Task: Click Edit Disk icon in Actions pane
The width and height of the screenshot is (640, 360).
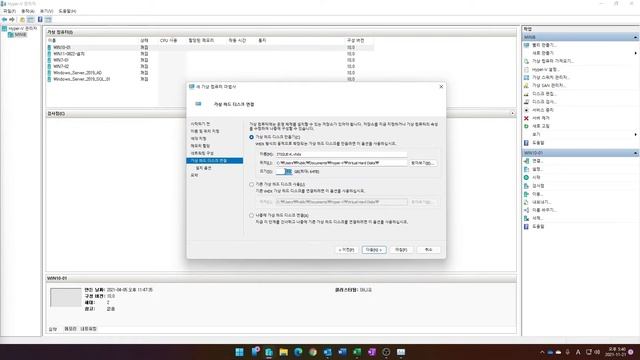Action: pos(526,94)
